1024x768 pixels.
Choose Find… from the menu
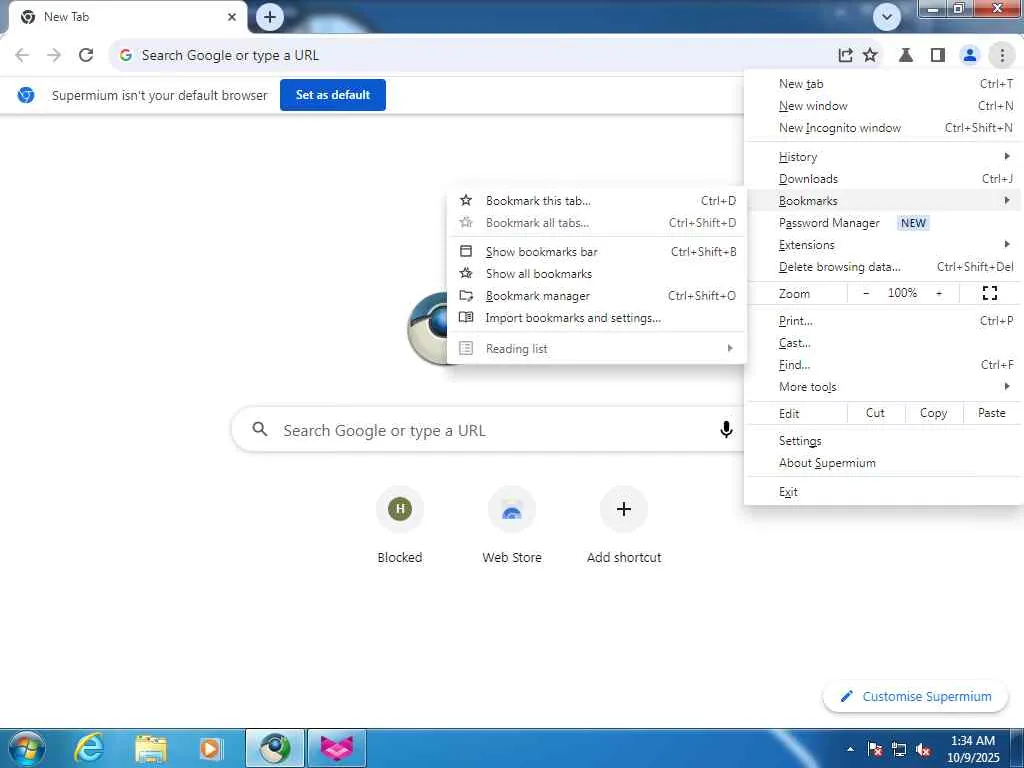(x=884, y=365)
